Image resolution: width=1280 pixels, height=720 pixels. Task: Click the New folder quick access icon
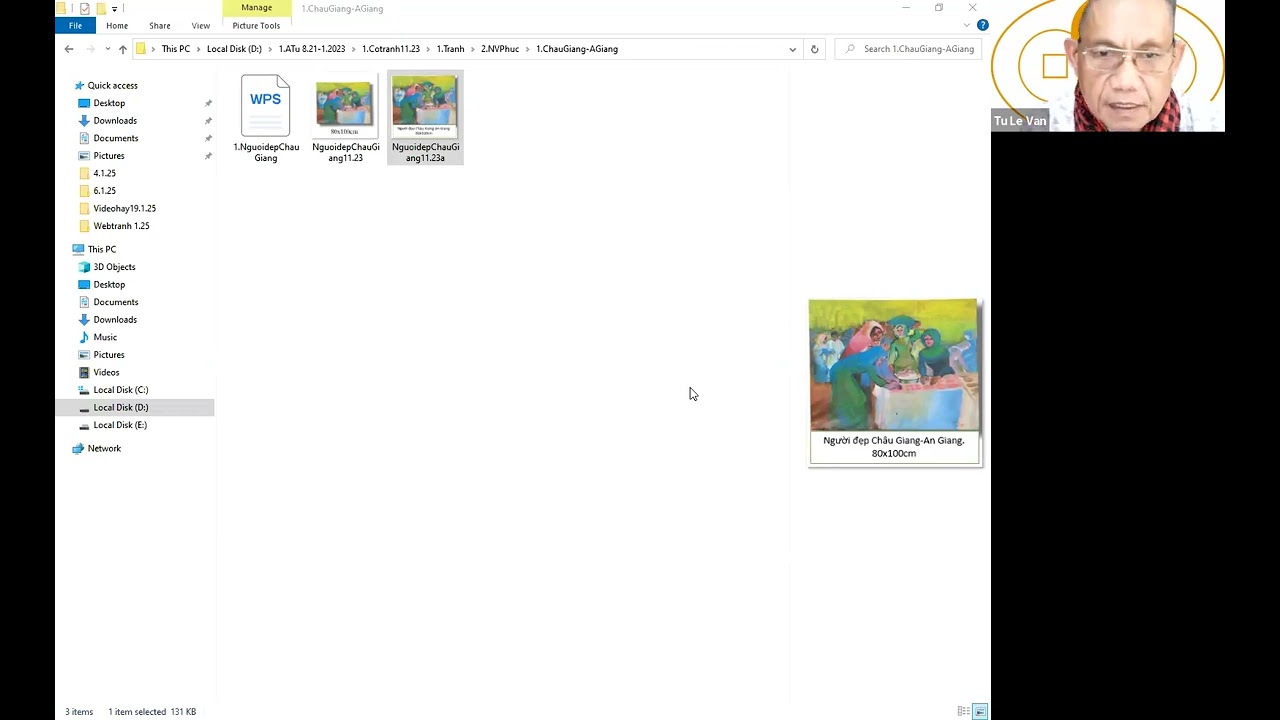[x=100, y=8]
